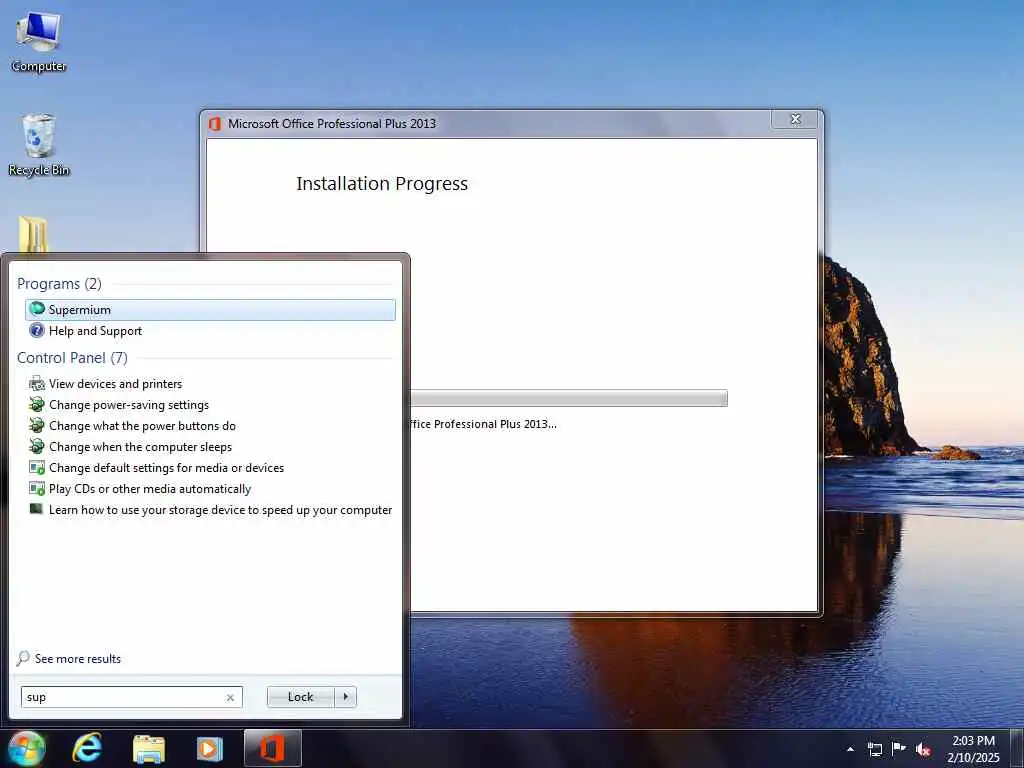The image size is (1024, 768).
Task: Open Change when the computer sleeps
Action: click(140, 447)
